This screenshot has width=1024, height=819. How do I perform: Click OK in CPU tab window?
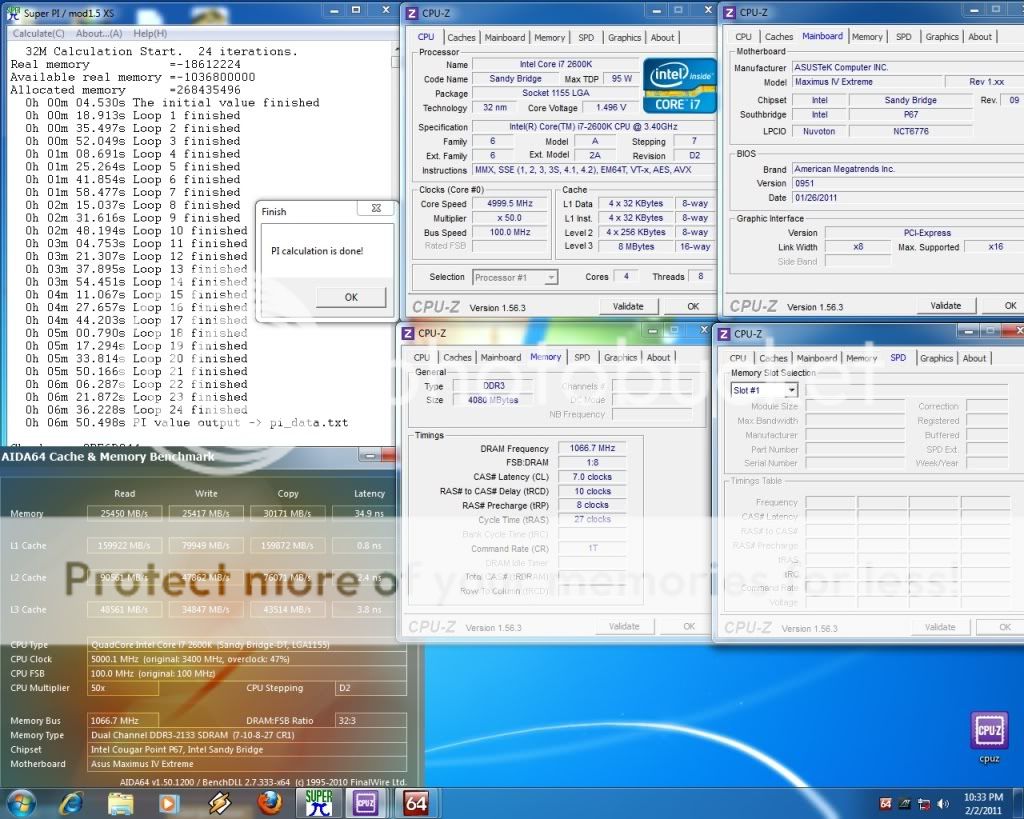[x=693, y=306]
